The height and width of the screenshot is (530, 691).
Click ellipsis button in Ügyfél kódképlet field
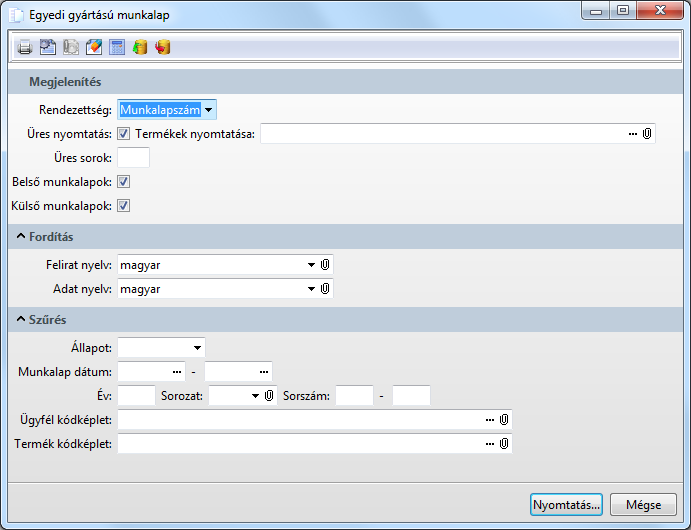click(x=490, y=419)
